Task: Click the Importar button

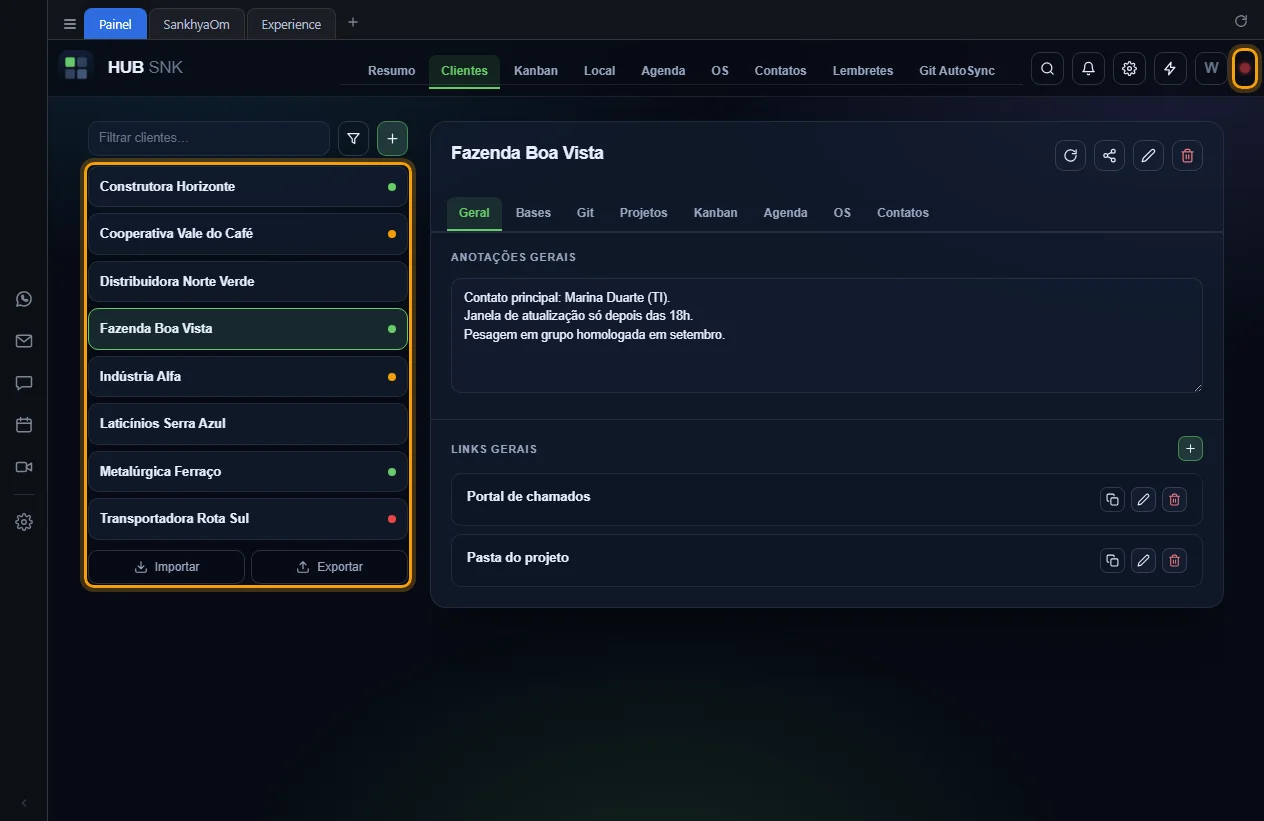Action: [x=166, y=567]
